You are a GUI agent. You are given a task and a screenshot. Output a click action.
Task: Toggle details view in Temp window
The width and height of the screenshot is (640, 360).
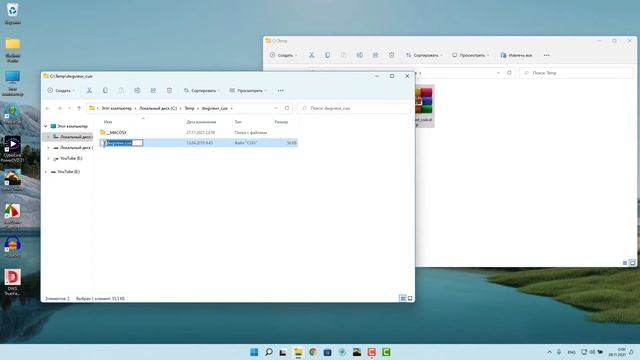[x=624, y=263]
